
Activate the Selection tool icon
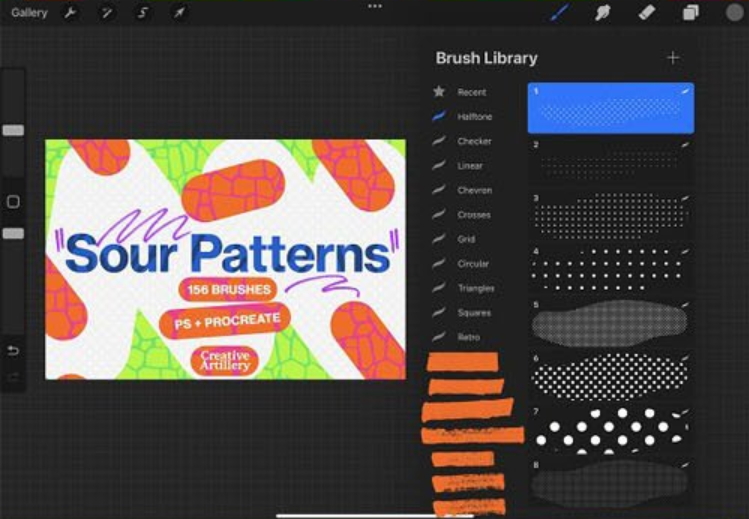coord(143,13)
